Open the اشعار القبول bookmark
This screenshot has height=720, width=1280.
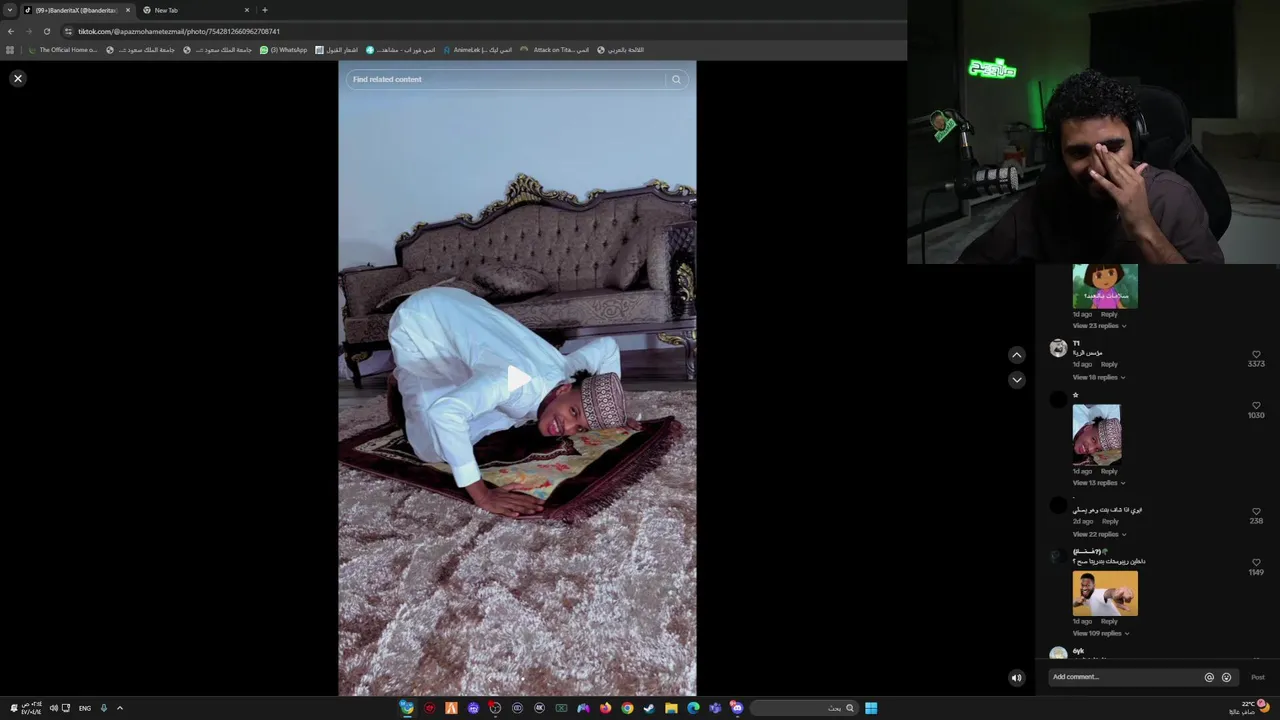336,50
